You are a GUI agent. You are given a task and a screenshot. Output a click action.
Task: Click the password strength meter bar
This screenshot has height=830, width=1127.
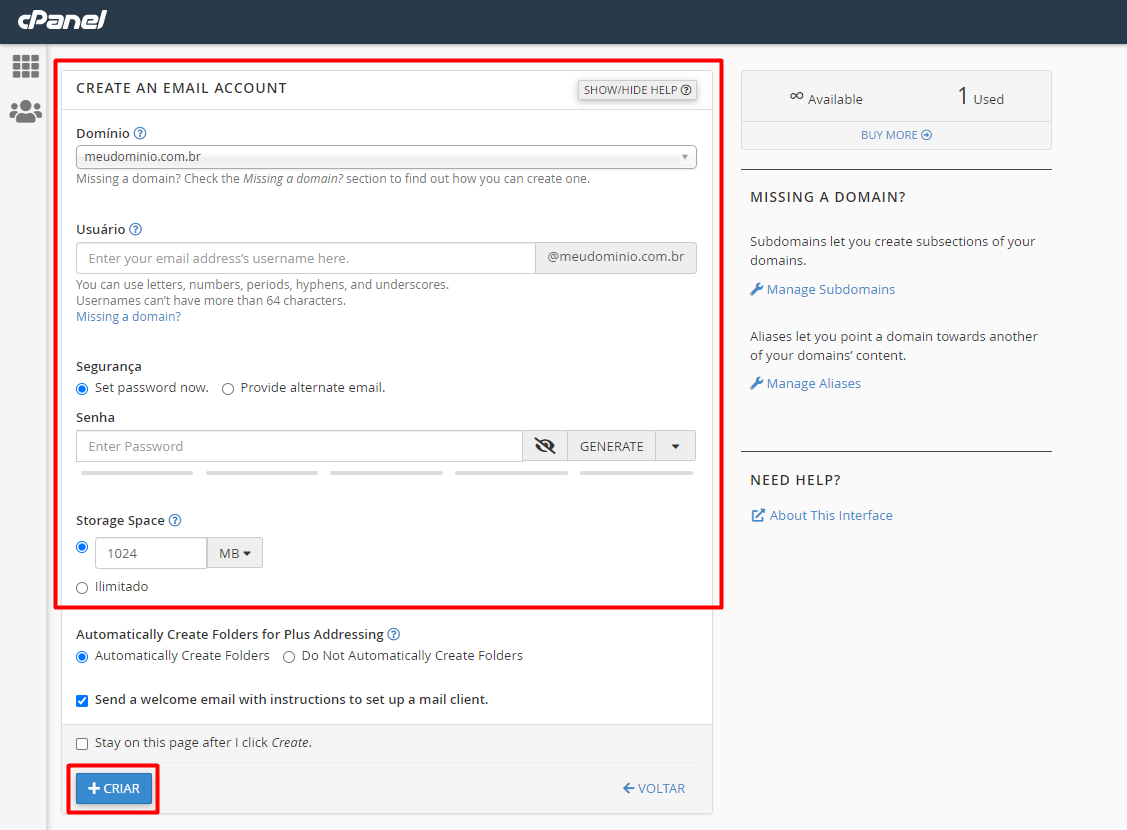pyautogui.click(x=387, y=473)
